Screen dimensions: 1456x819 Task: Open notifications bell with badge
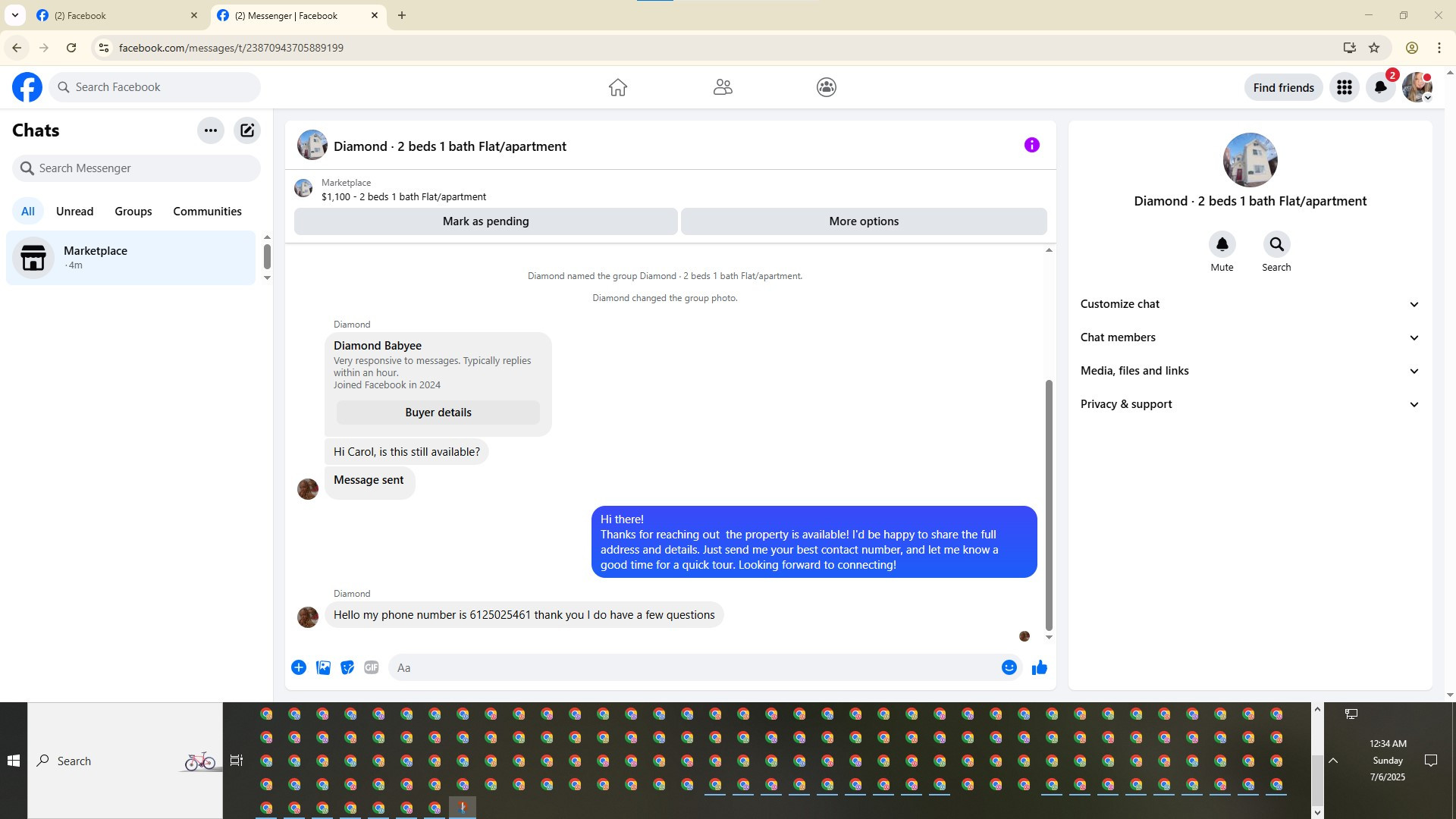click(1380, 87)
